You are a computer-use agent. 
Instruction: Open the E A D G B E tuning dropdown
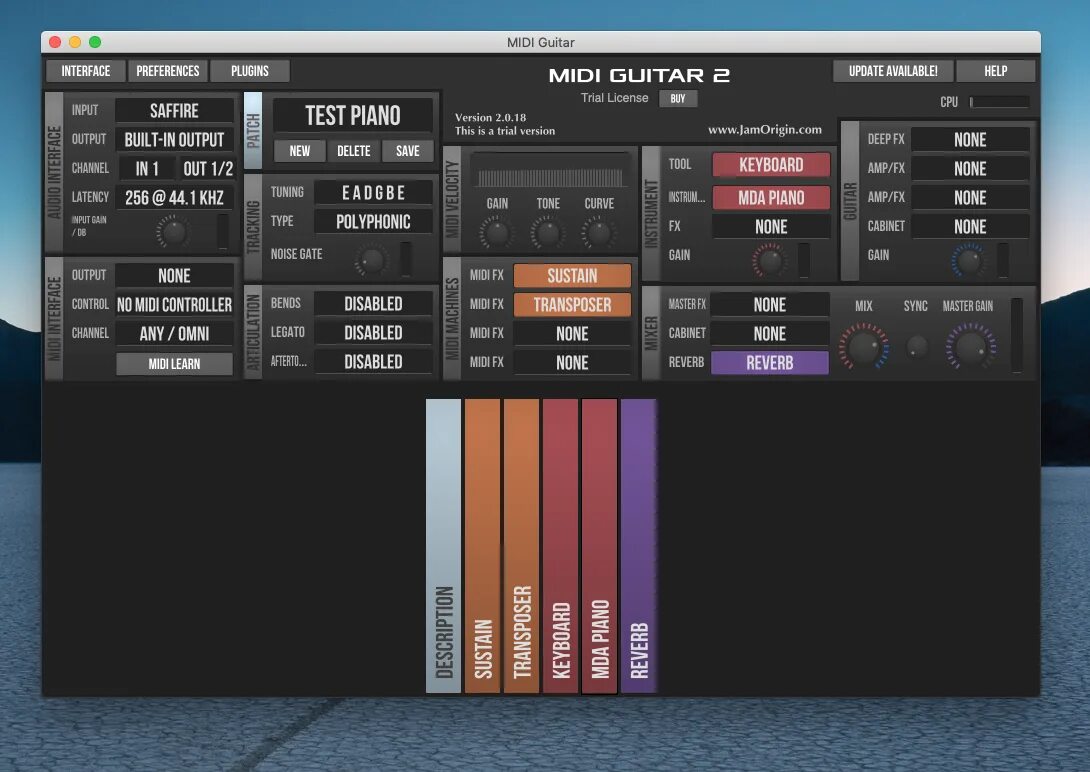tap(373, 192)
